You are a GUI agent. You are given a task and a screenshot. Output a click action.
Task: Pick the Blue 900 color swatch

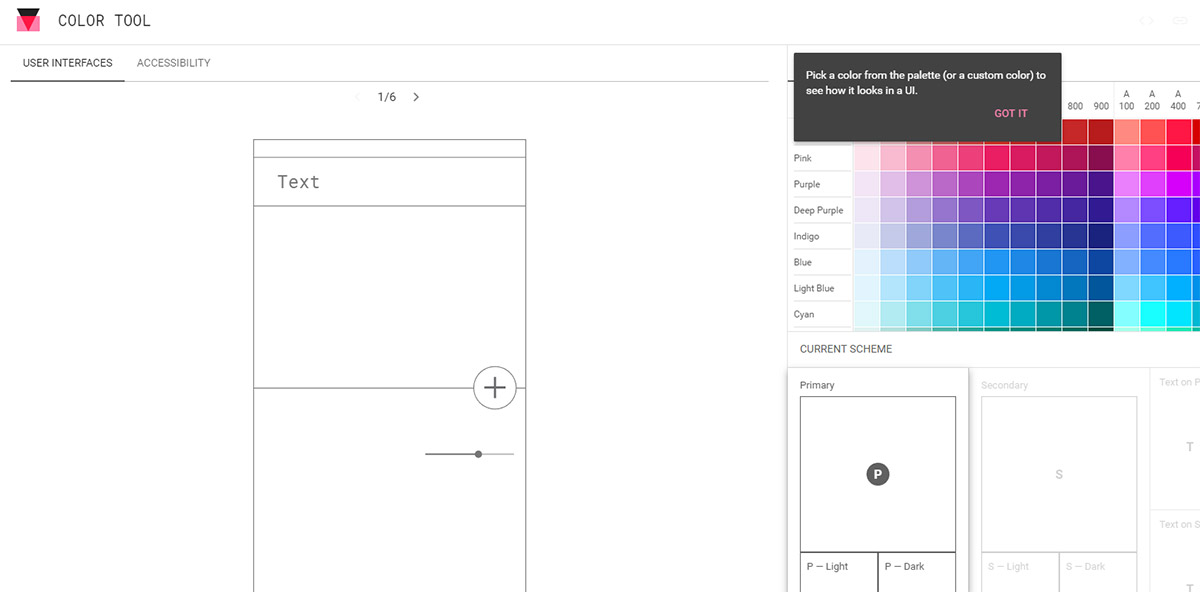(1100, 262)
